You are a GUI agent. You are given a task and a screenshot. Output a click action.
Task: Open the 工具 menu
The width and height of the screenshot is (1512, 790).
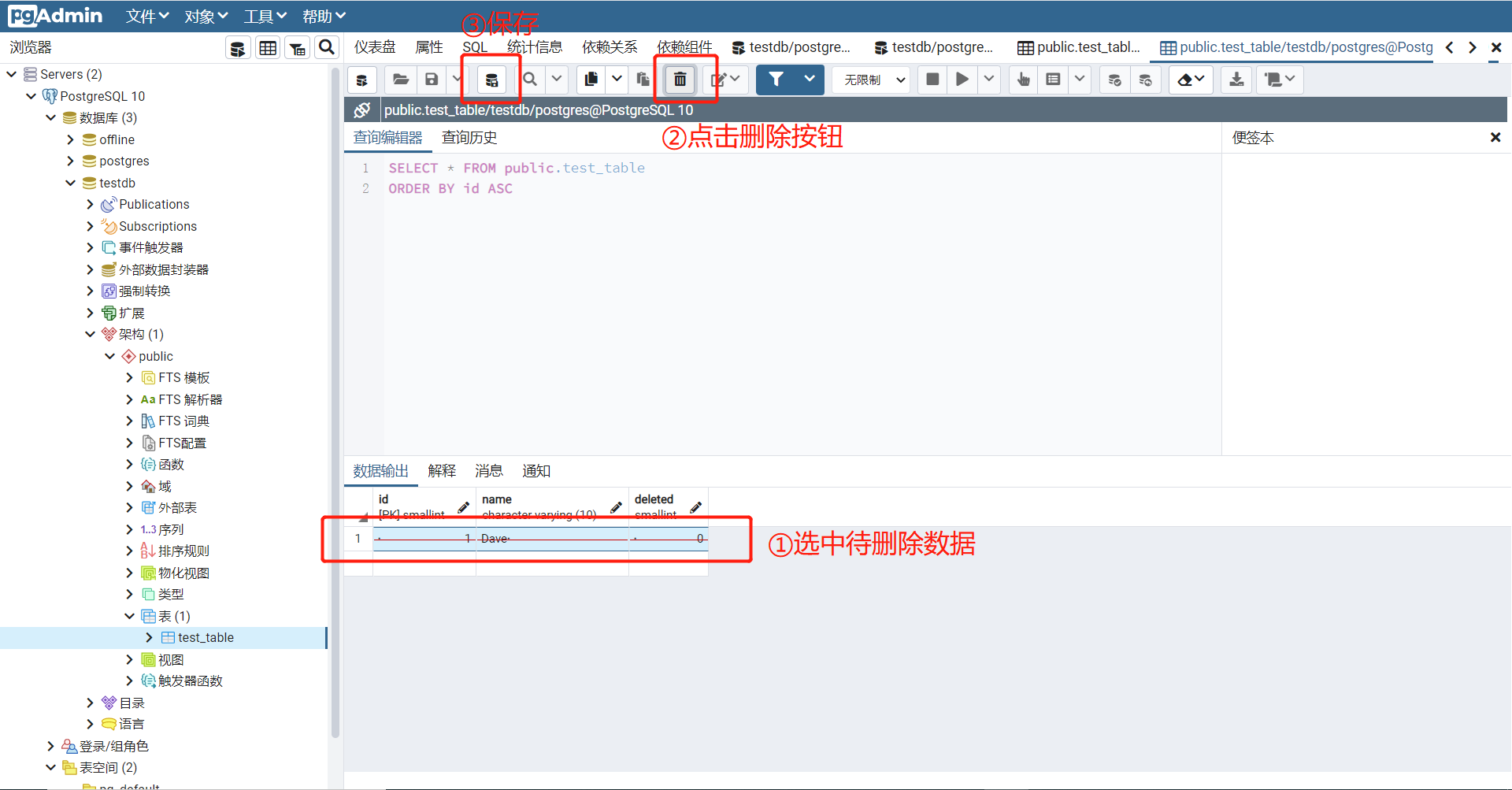[x=264, y=16]
